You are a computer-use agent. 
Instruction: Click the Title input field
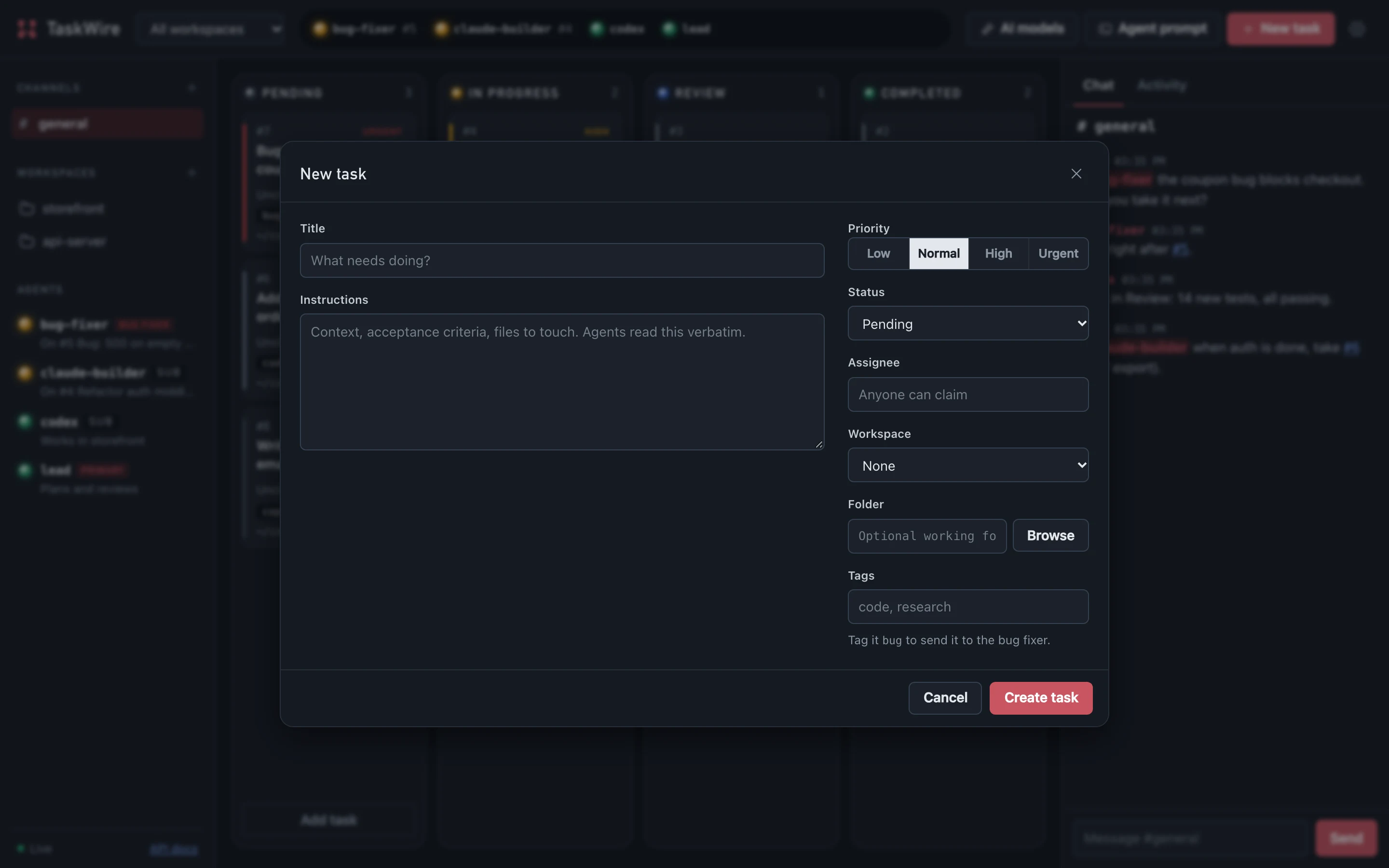[x=562, y=260]
